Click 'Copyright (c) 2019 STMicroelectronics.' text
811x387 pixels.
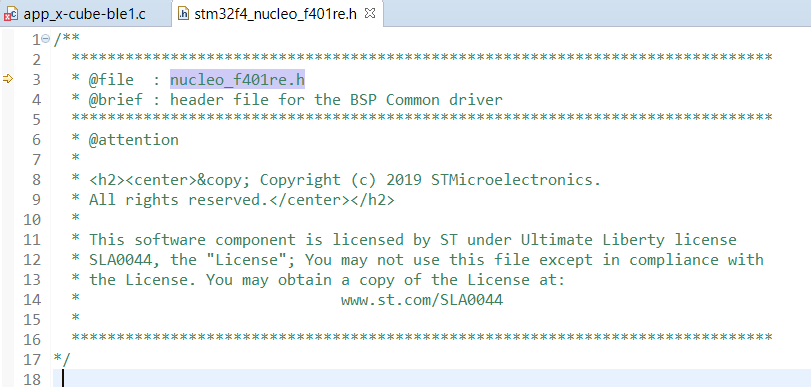pyautogui.click(x=430, y=180)
